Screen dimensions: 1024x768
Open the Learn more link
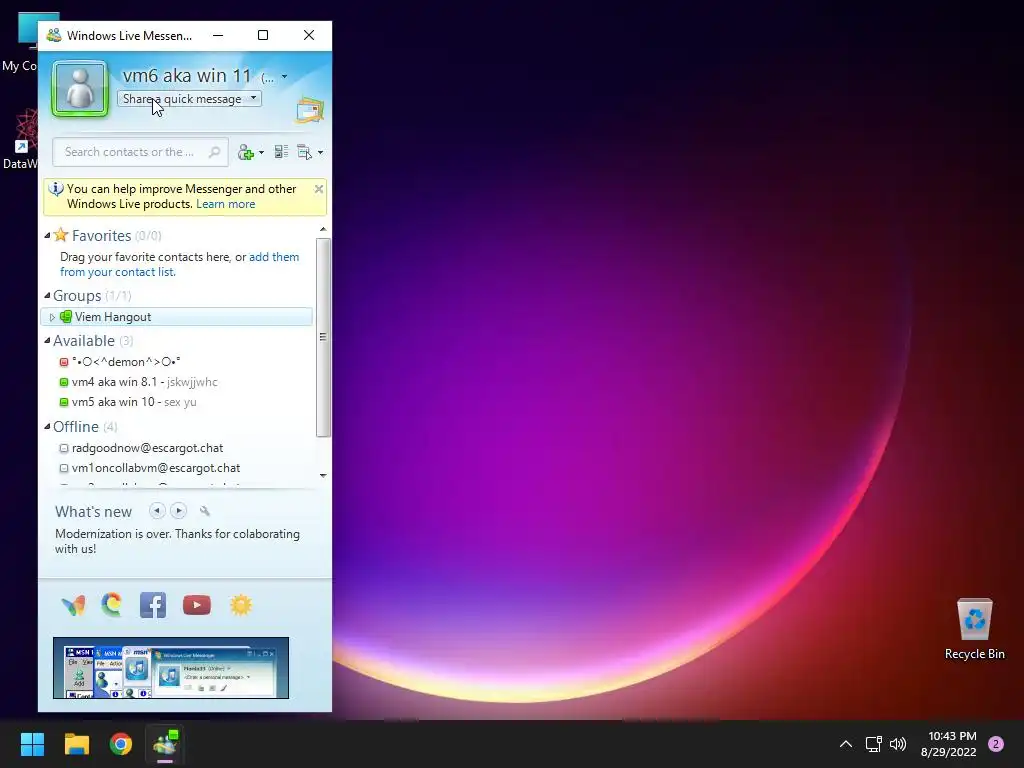click(x=225, y=204)
